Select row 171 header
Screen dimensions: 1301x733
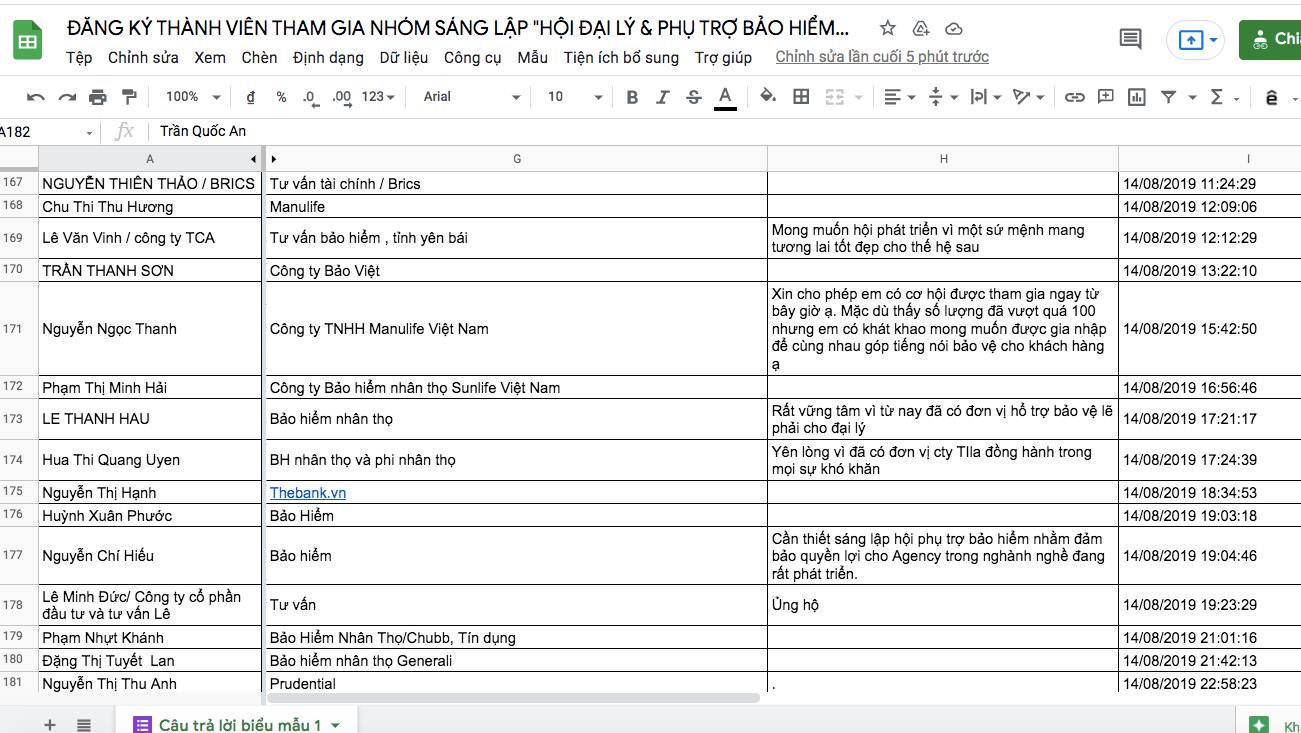click(x=19, y=329)
